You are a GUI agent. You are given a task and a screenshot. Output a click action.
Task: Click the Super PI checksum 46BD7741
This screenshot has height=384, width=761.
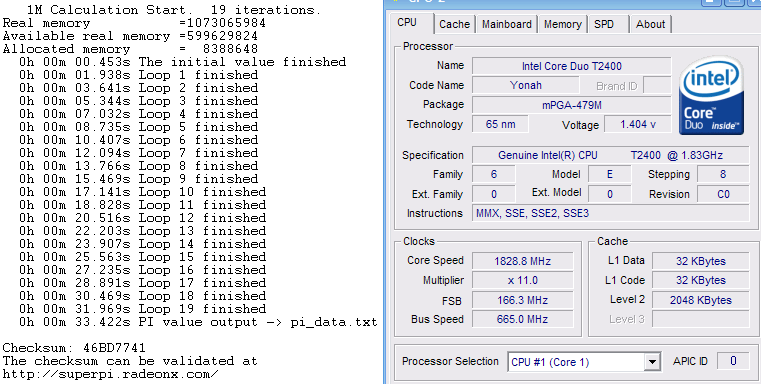114,348
